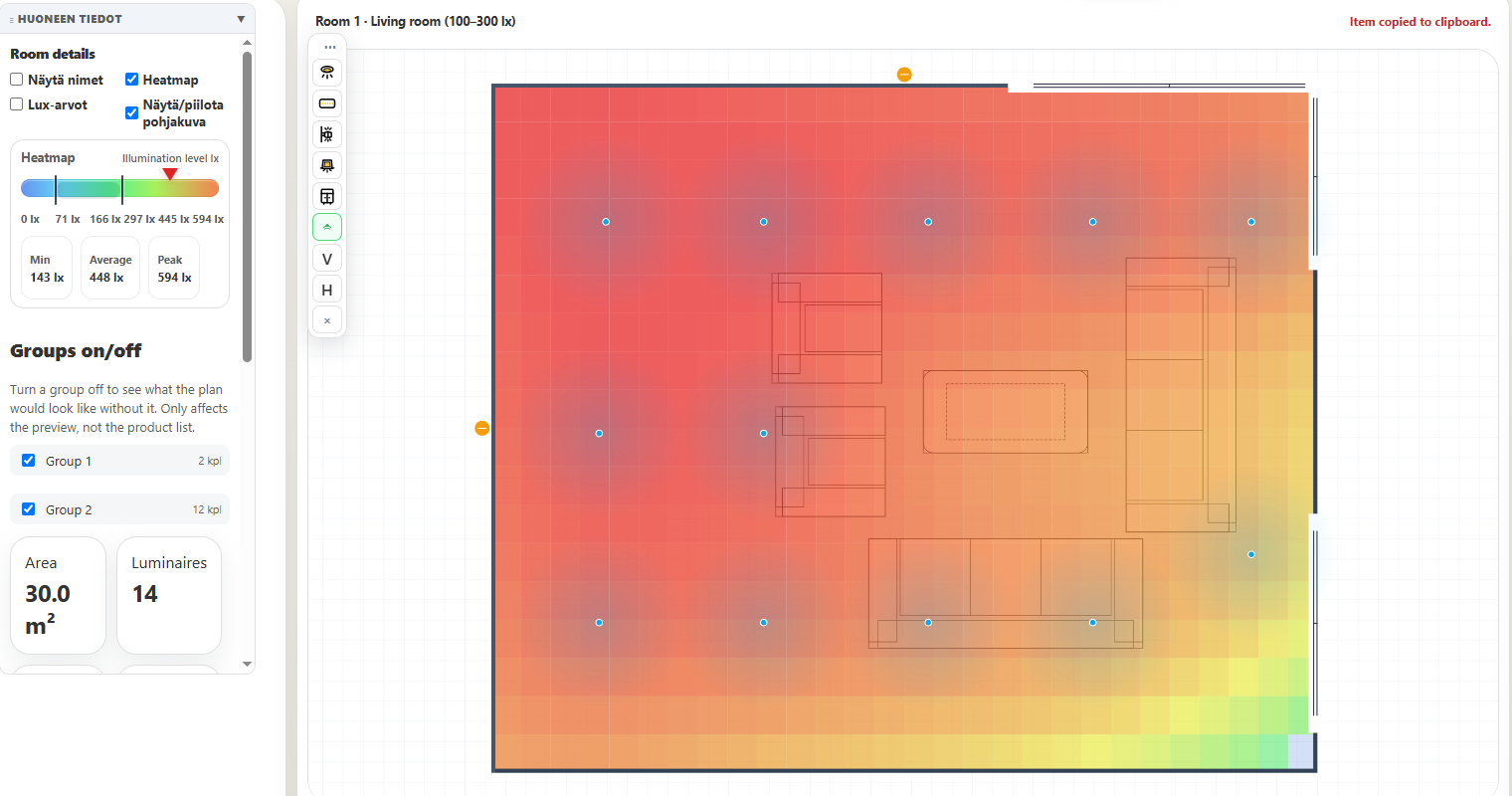
Task: Select the cabinet furniture tool icon
Action: tap(327, 196)
